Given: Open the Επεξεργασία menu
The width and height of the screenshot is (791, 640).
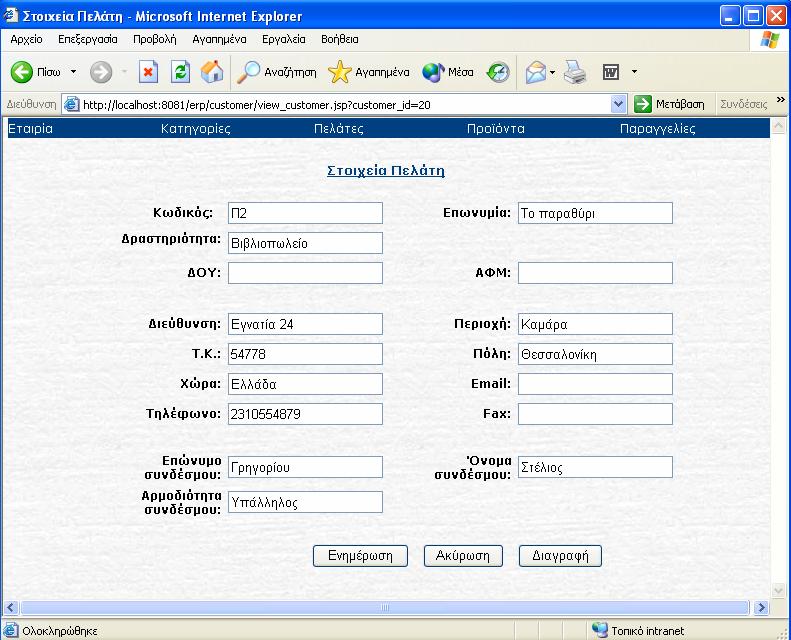Looking at the screenshot, I should 88,39.
